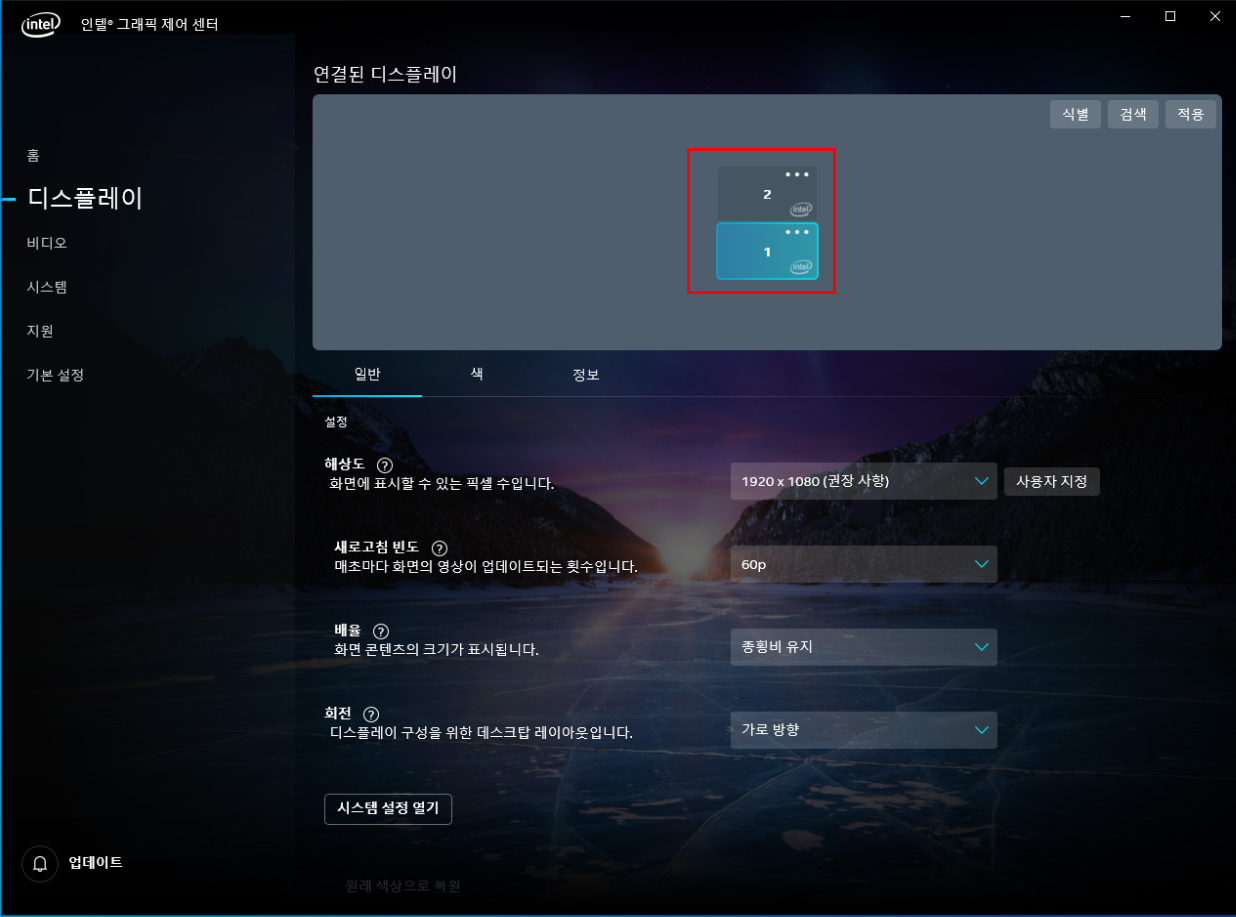Select the display 2 thumbnail
This screenshot has width=1236, height=917.
[x=767, y=194]
